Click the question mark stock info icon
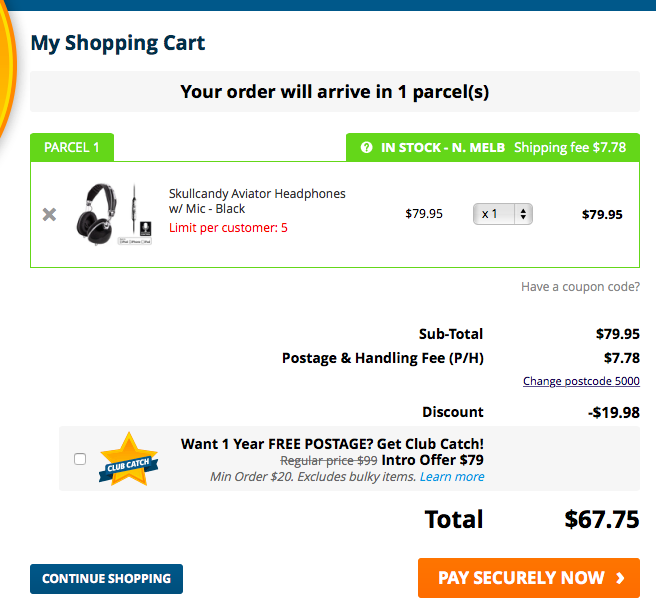Image resolution: width=656 pixels, height=616 pixels. [x=367, y=148]
